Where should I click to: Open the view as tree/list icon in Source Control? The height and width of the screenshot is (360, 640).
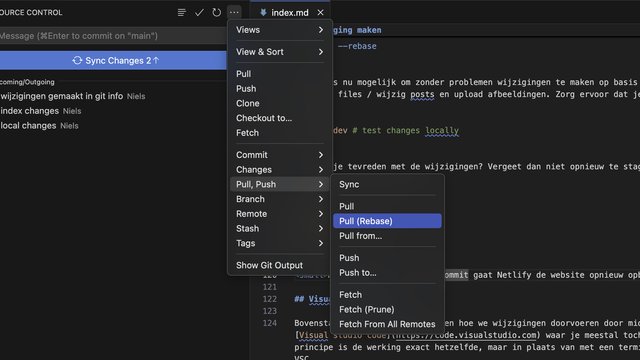click(x=182, y=13)
